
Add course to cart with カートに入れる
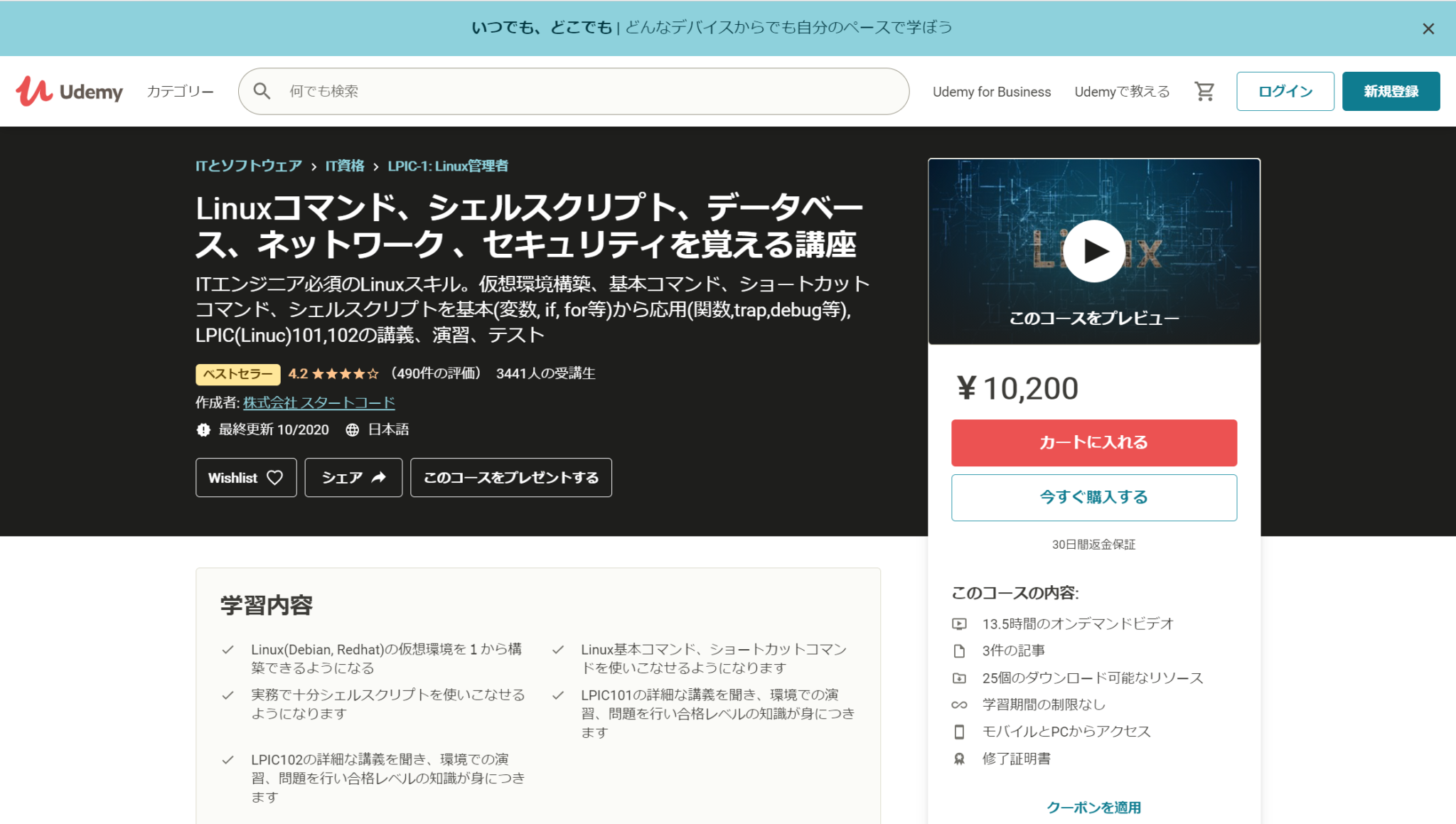[x=1093, y=442]
